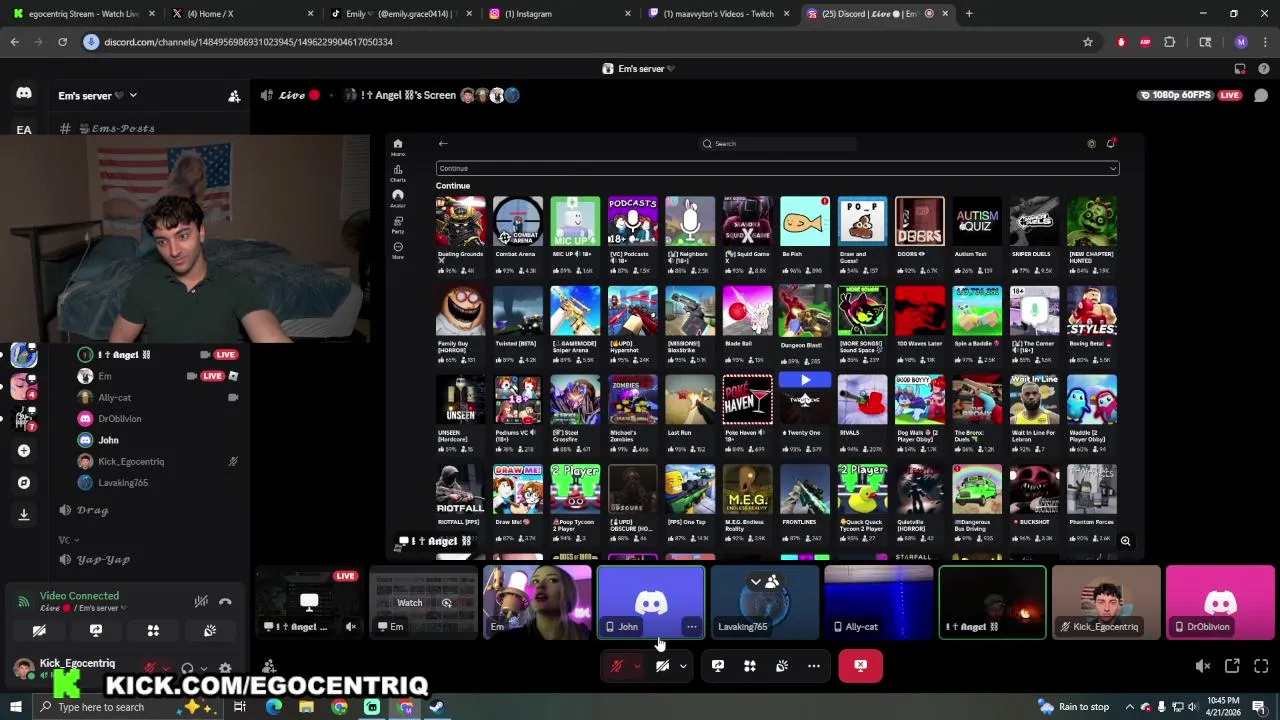Open More options ellipsis in call bar
1280x720 pixels.
[x=814, y=666]
